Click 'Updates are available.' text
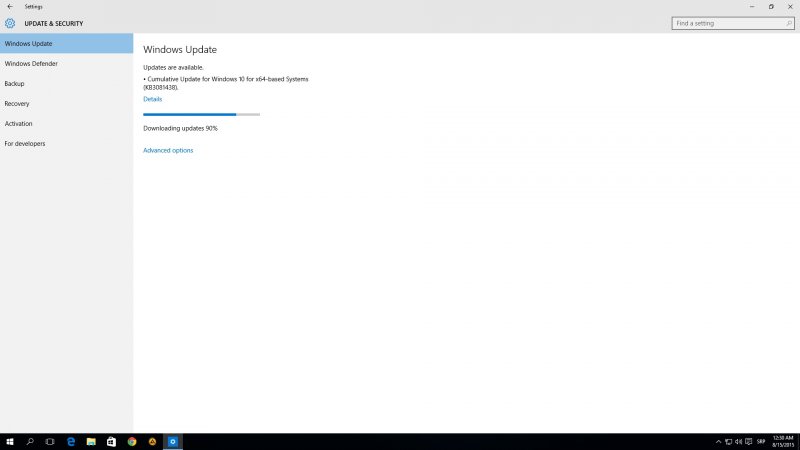800x450 pixels. pos(173,67)
